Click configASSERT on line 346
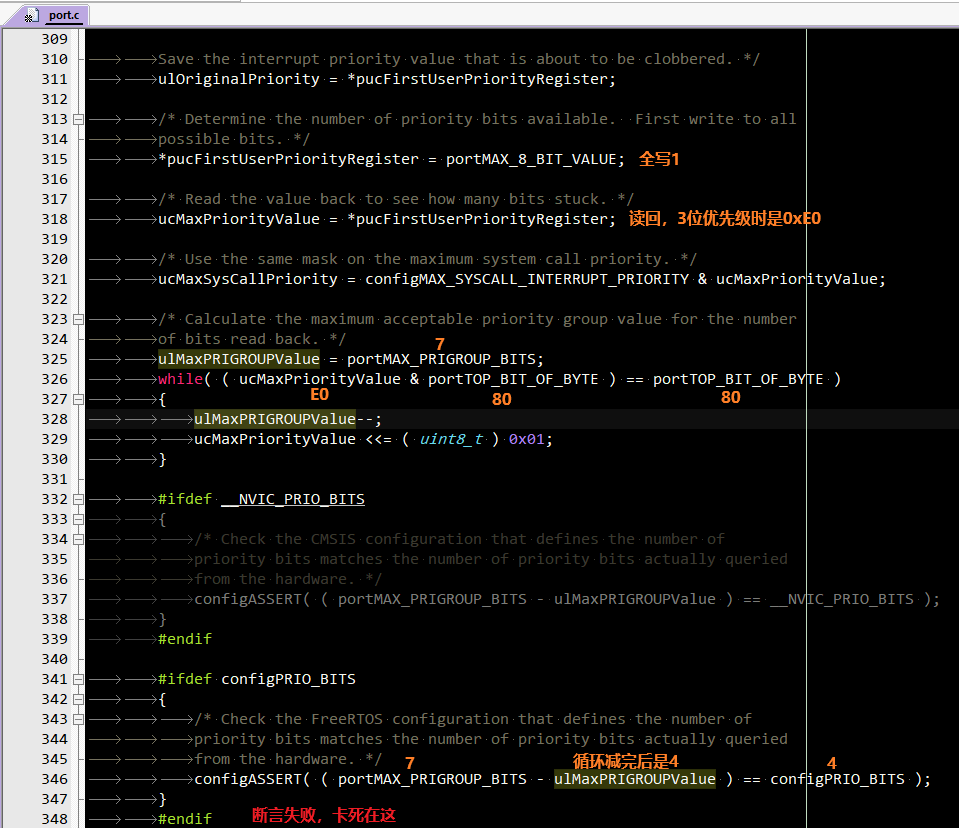This screenshot has width=959, height=828. (x=248, y=779)
